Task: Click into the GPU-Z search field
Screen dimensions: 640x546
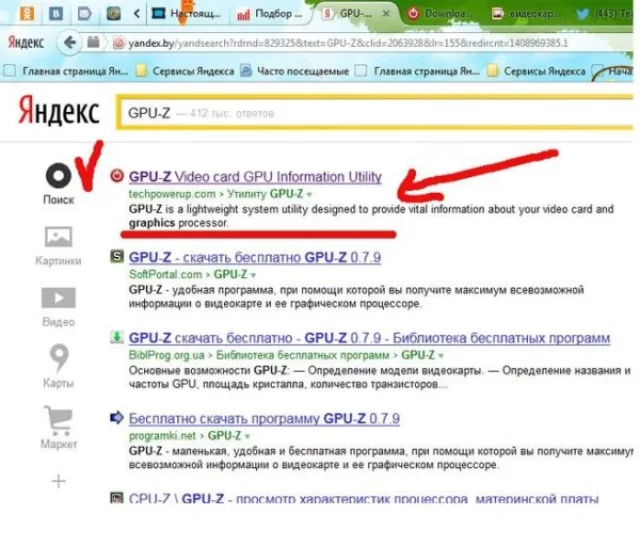Action: click(x=375, y=113)
